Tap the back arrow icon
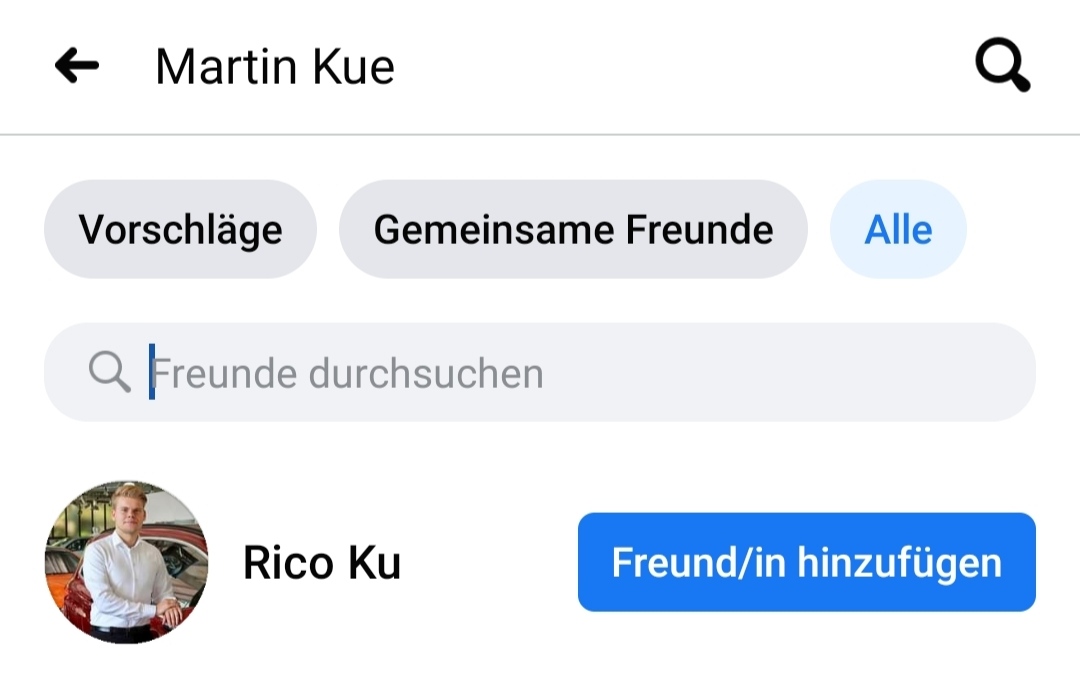Viewport: 1080px width, 678px height. [x=77, y=66]
